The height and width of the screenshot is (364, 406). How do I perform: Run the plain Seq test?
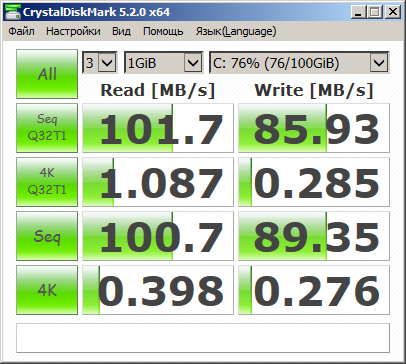tap(47, 236)
